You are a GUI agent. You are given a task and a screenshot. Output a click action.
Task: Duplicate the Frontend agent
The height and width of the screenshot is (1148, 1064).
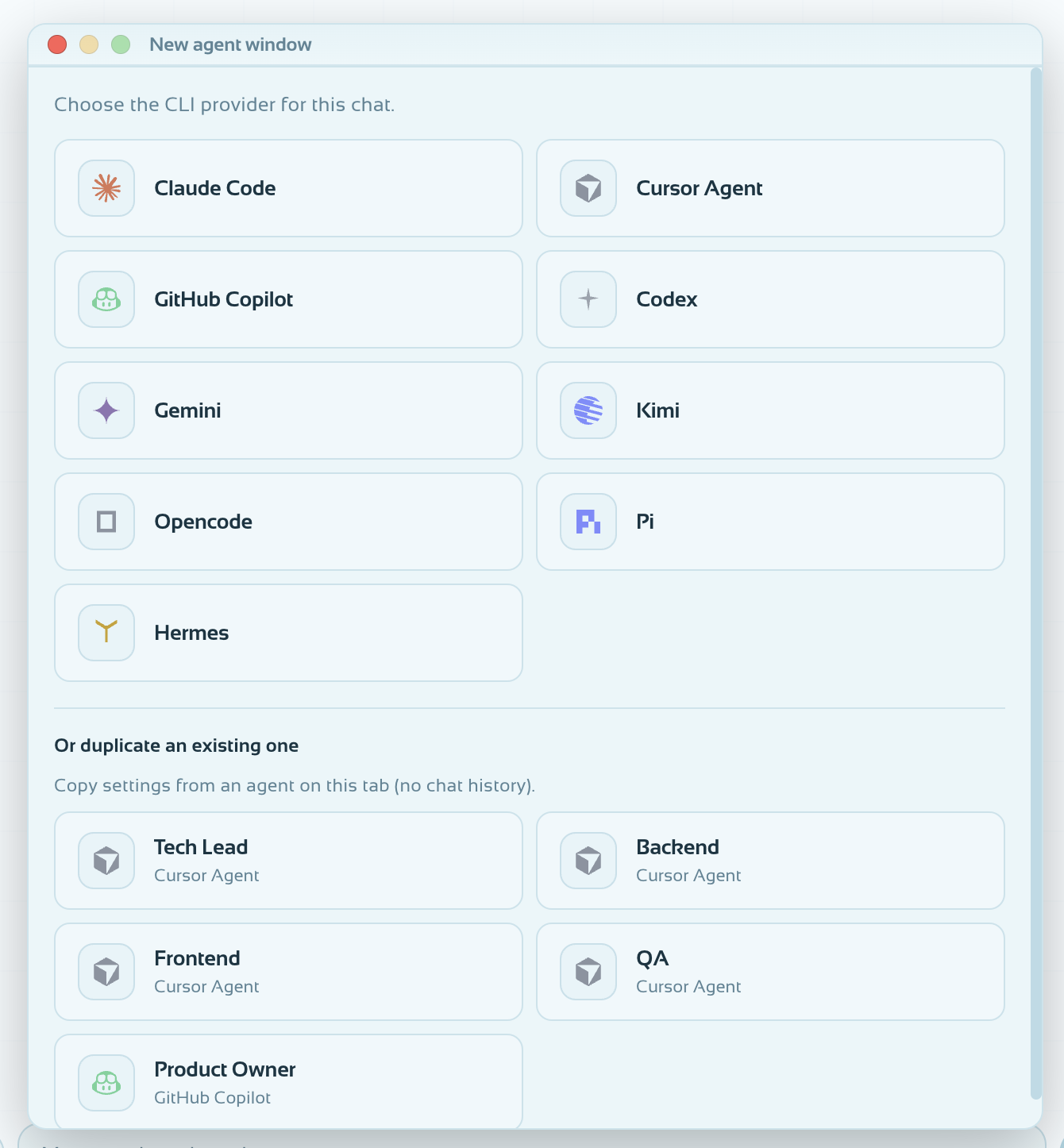[x=288, y=972]
